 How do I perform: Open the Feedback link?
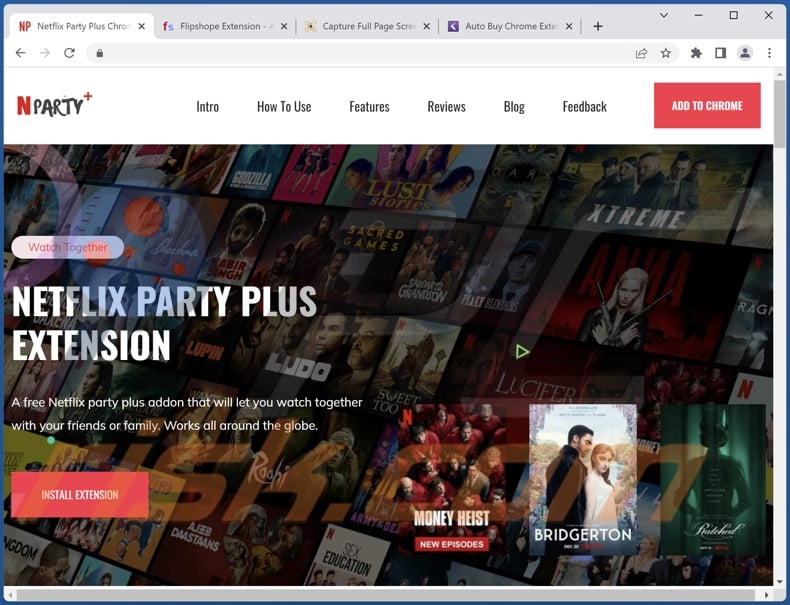[x=584, y=107]
